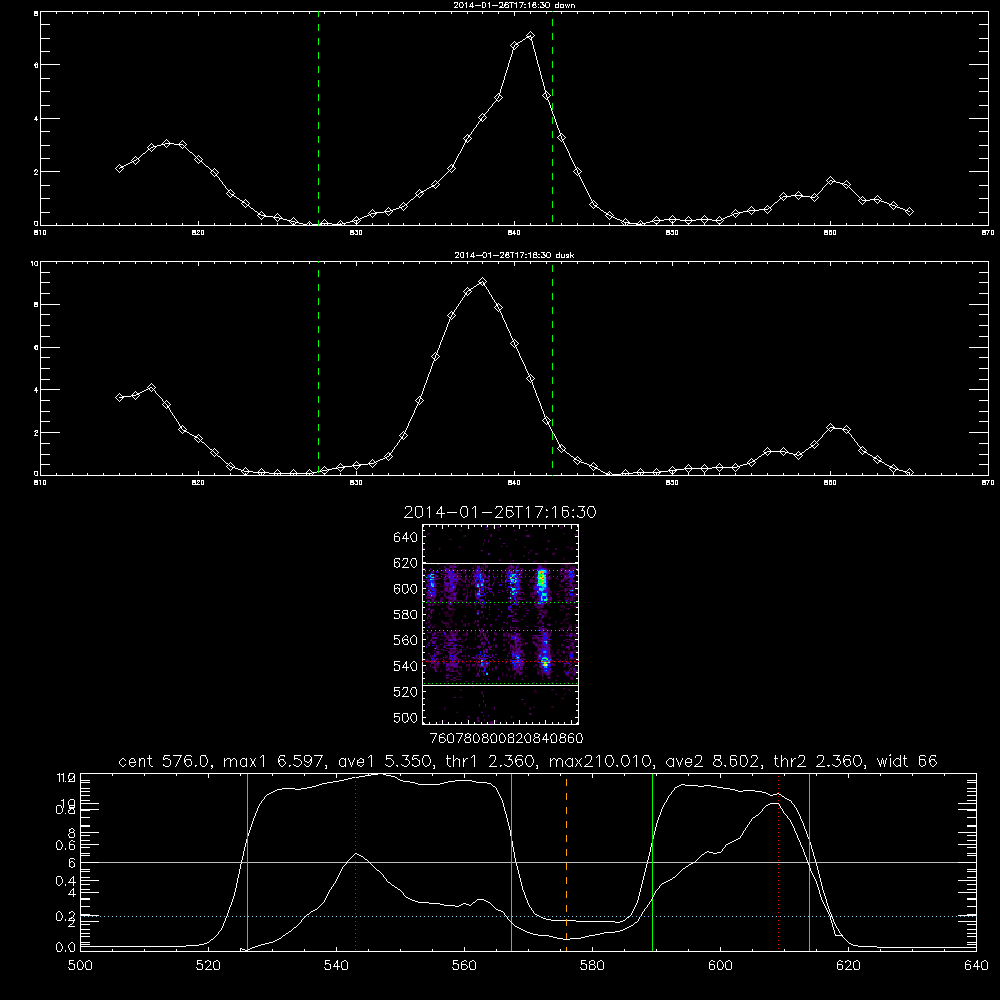Screen dimensions: 1000x1000
Task: Click the 520 label on bottom plot x-axis
Action: [x=208, y=966]
